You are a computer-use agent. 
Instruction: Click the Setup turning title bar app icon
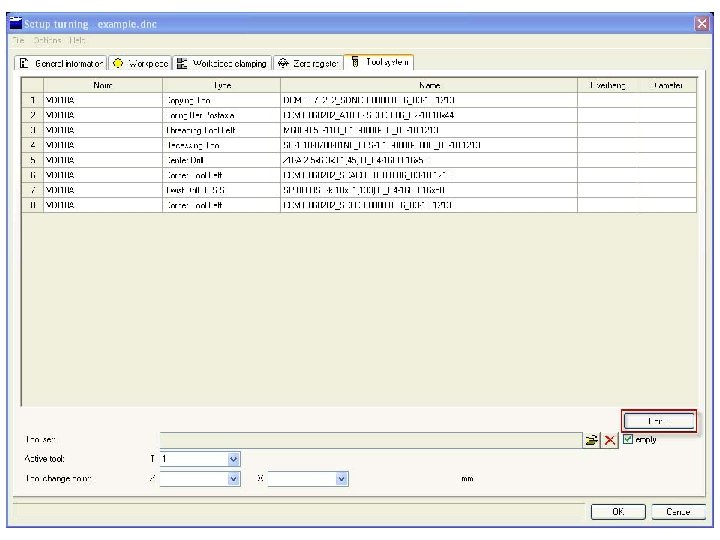click(x=16, y=23)
